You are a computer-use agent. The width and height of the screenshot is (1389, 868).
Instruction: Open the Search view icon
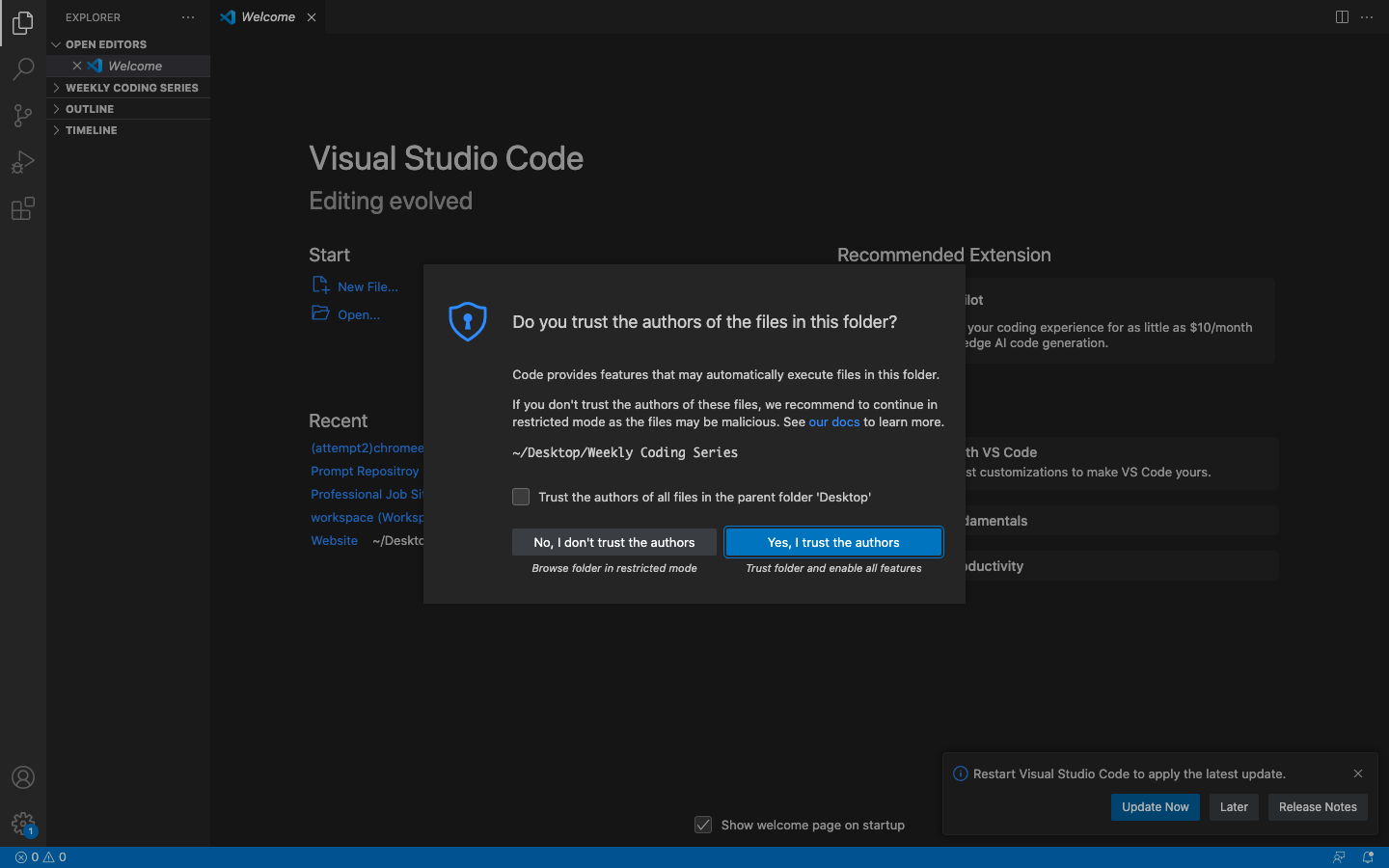click(x=23, y=69)
